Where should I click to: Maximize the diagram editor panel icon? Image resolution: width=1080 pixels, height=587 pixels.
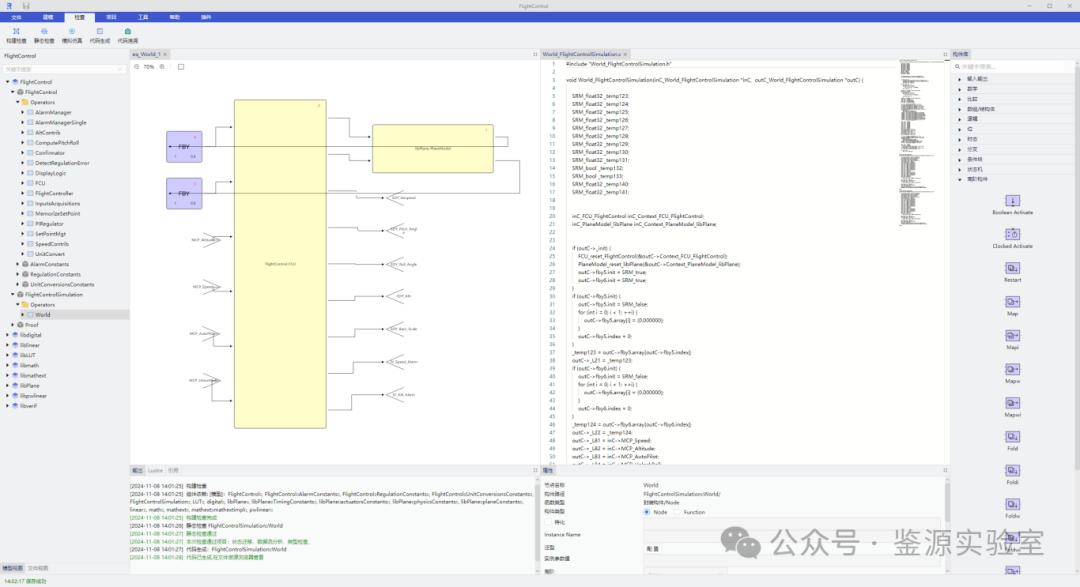(x=535, y=54)
